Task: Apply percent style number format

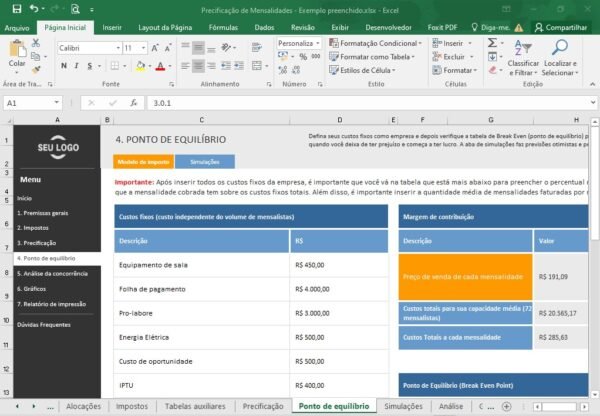Action: coord(303,57)
